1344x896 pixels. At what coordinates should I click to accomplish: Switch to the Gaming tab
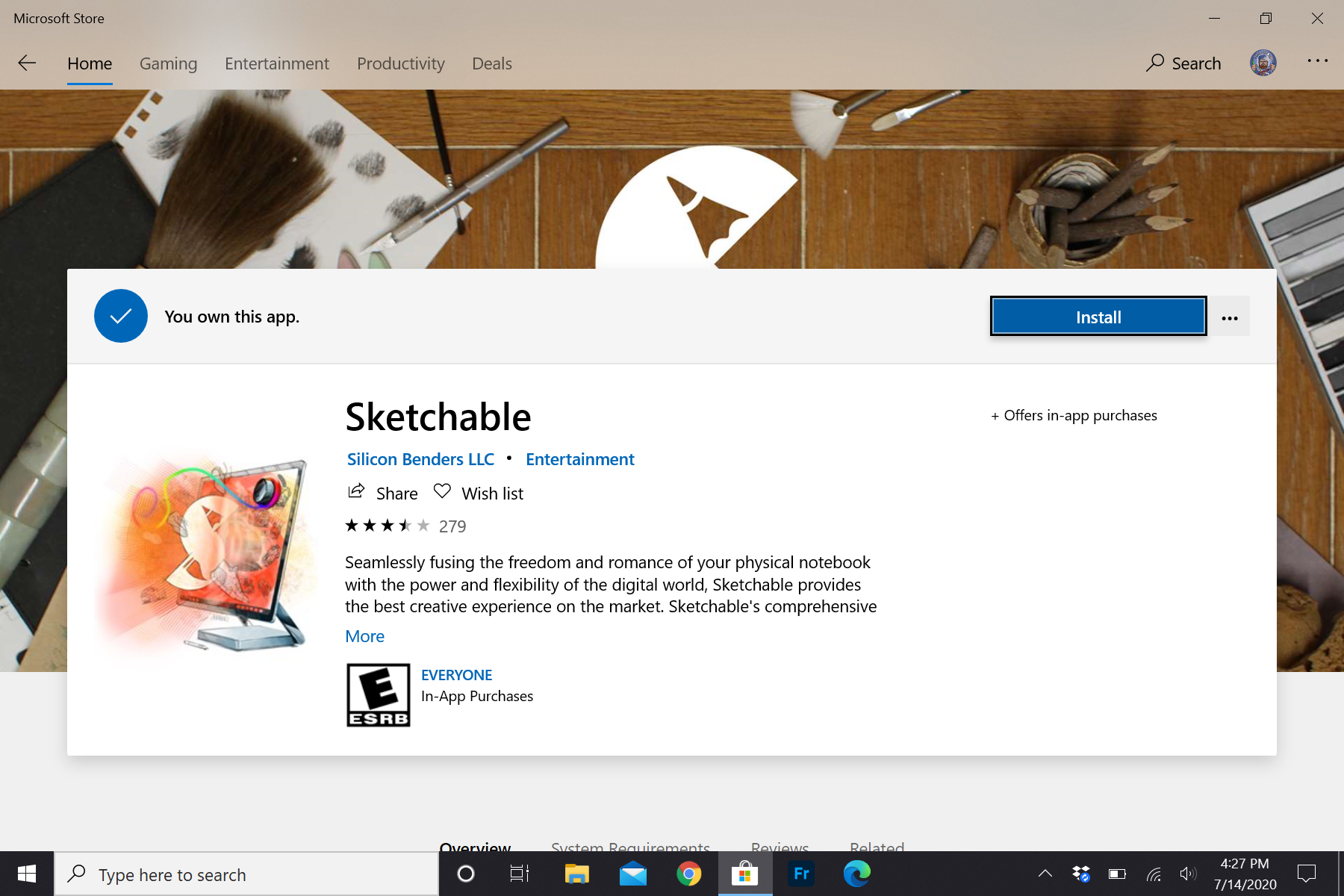(169, 63)
